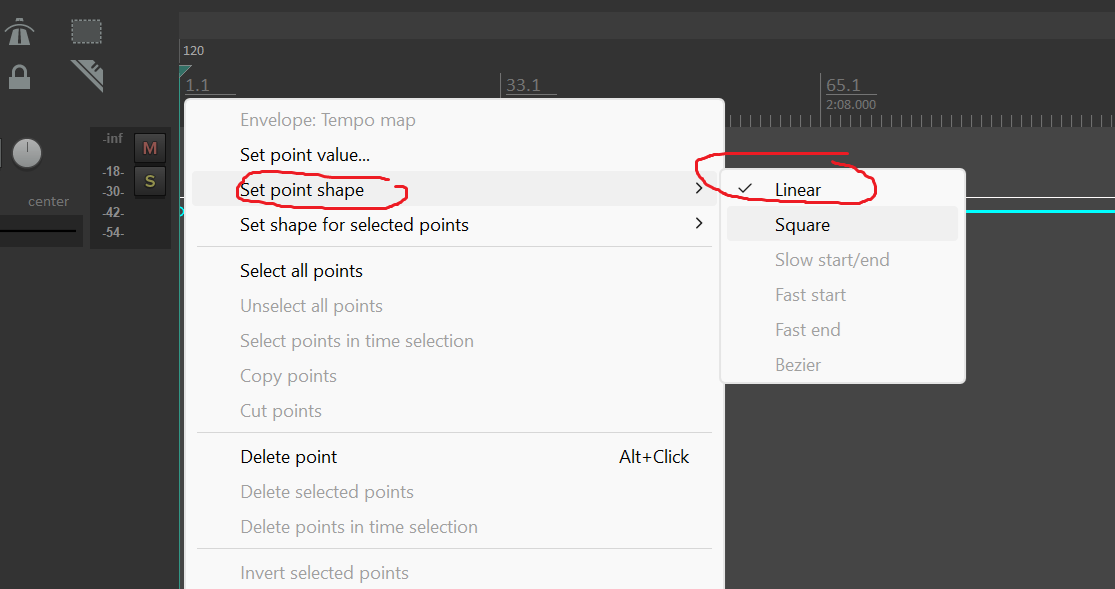Choose Select all points
Image resolution: width=1115 pixels, height=589 pixels.
click(x=301, y=271)
